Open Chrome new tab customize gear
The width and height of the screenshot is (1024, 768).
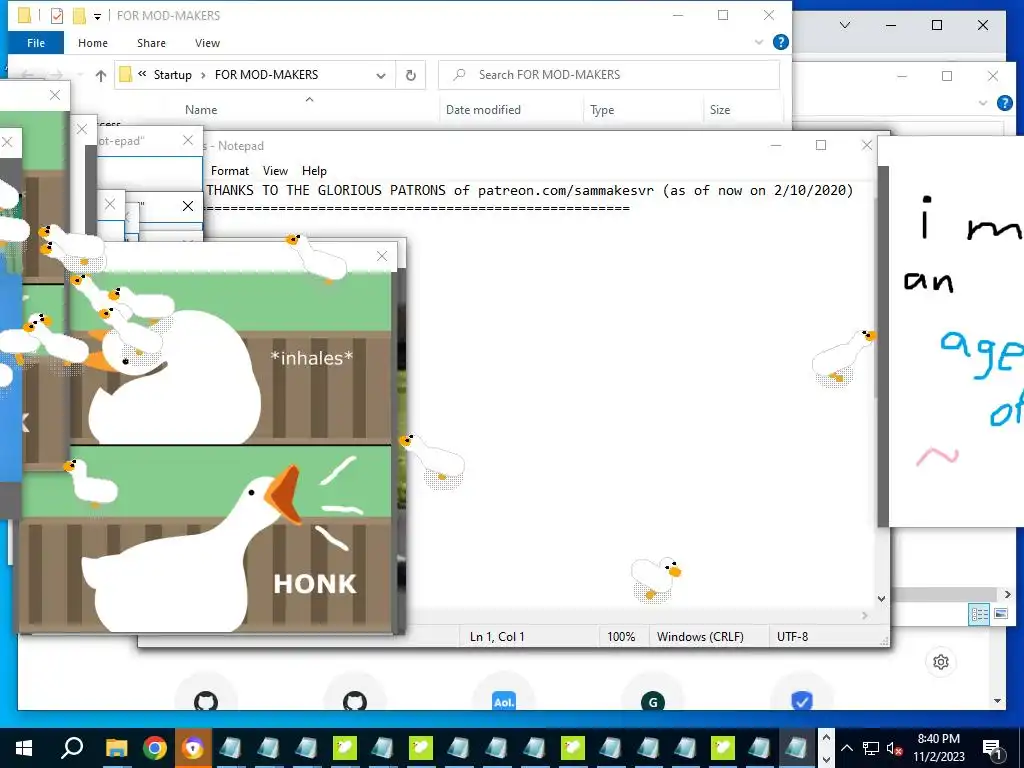tap(940, 662)
